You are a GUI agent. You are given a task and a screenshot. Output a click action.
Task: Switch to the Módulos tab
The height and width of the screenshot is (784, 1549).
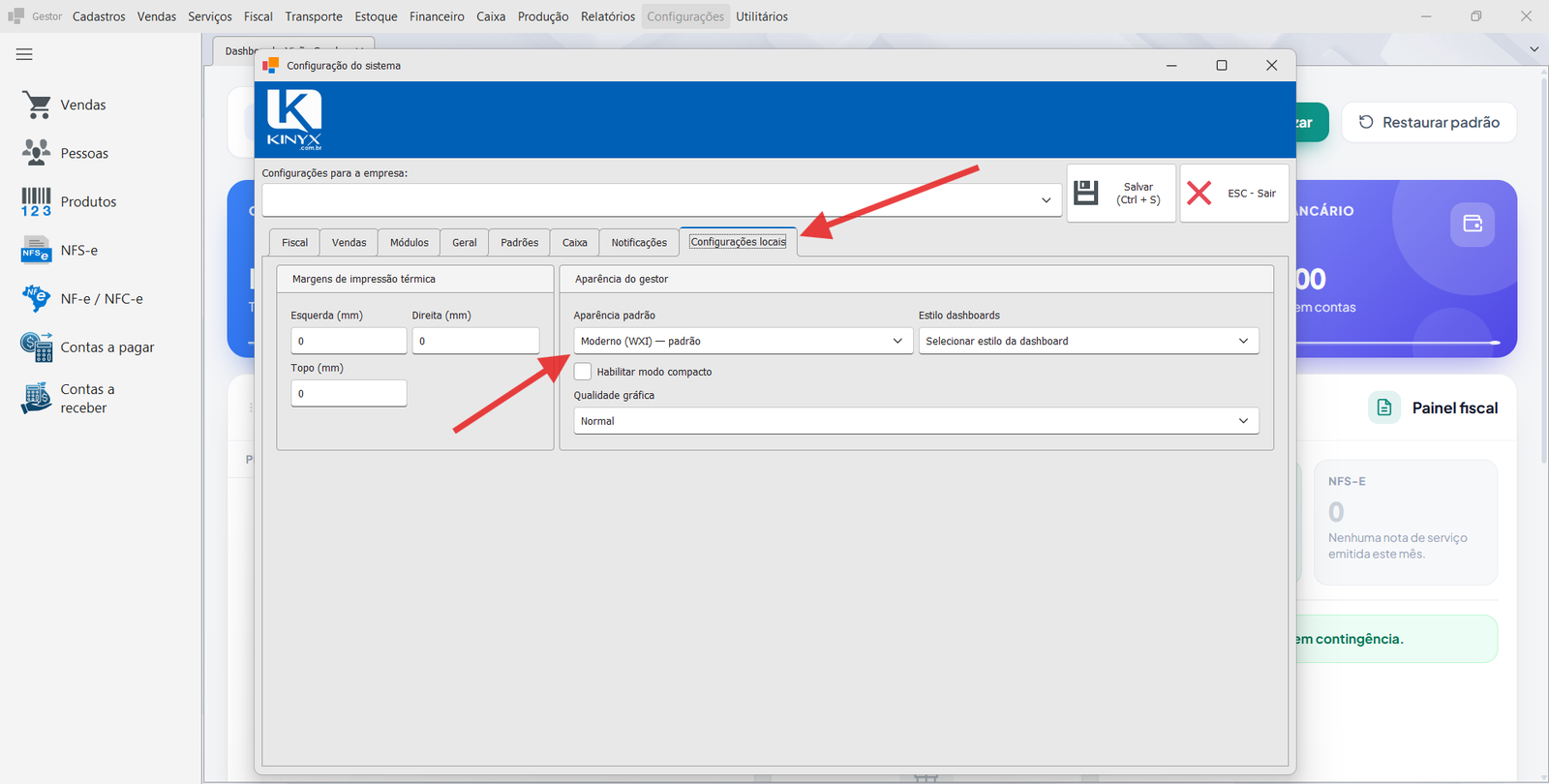click(410, 242)
